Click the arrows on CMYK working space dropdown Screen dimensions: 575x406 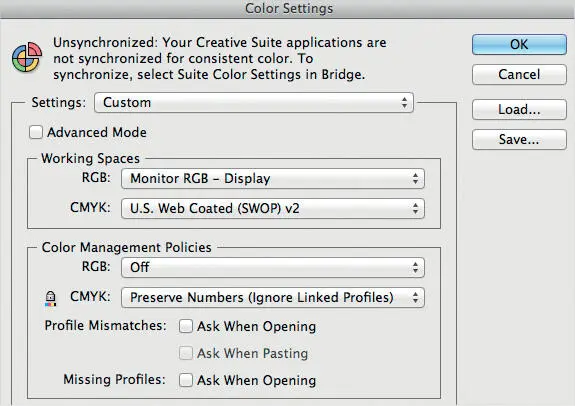click(x=415, y=209)
